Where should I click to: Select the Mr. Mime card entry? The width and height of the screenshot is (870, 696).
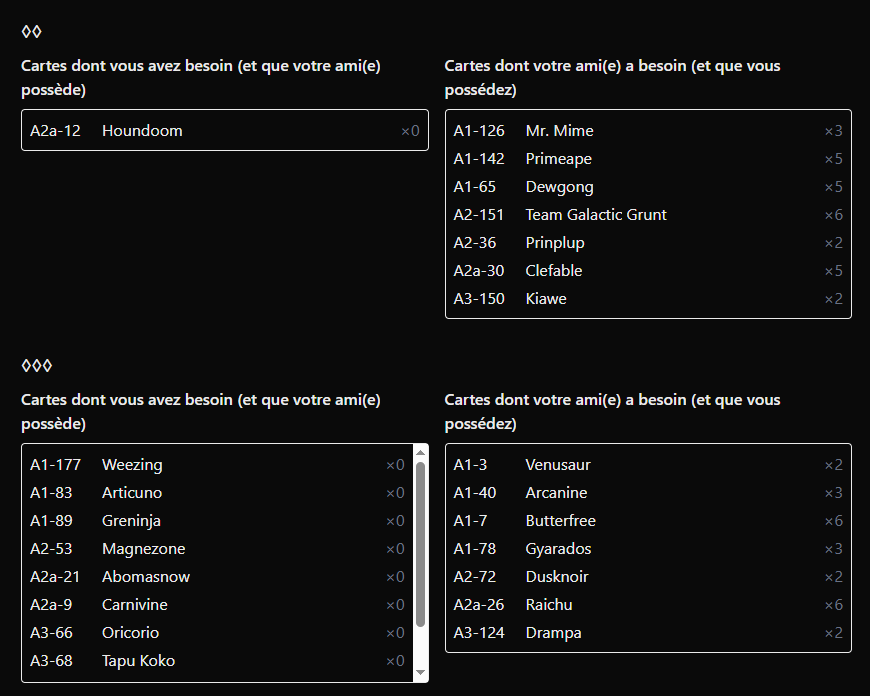coord(647,131)
